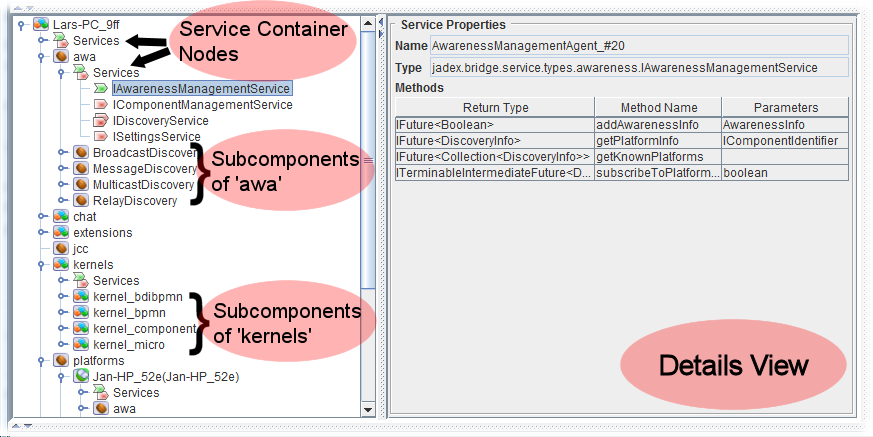
Task: Click the awa component icon
Action: 61,57
